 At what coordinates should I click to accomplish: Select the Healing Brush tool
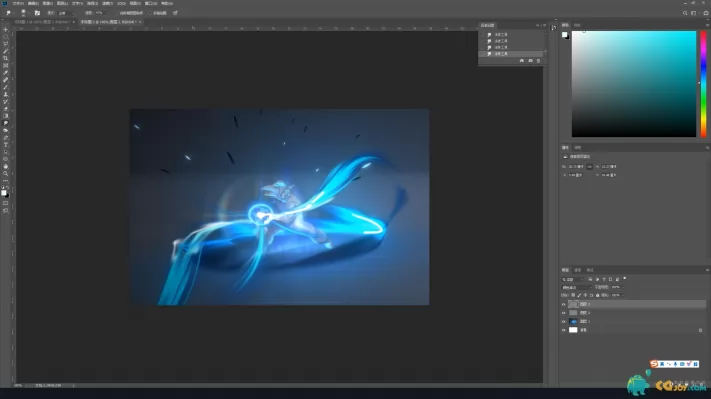pyautogui.click(x=5, y=80)
